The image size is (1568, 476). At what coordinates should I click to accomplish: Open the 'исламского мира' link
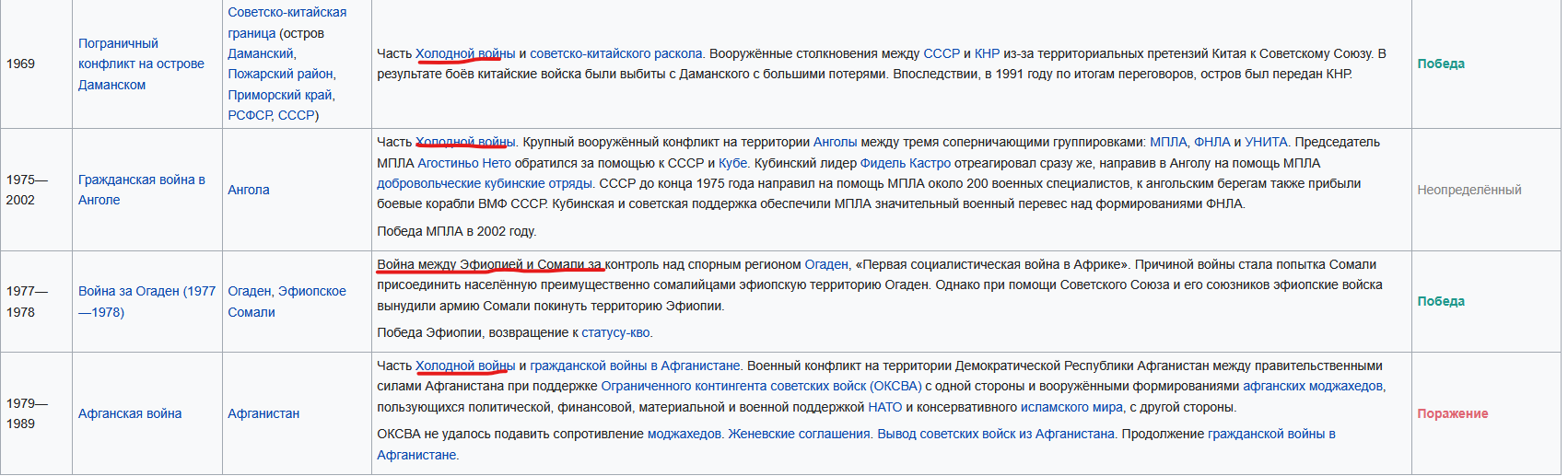(x=1071, y=407)
